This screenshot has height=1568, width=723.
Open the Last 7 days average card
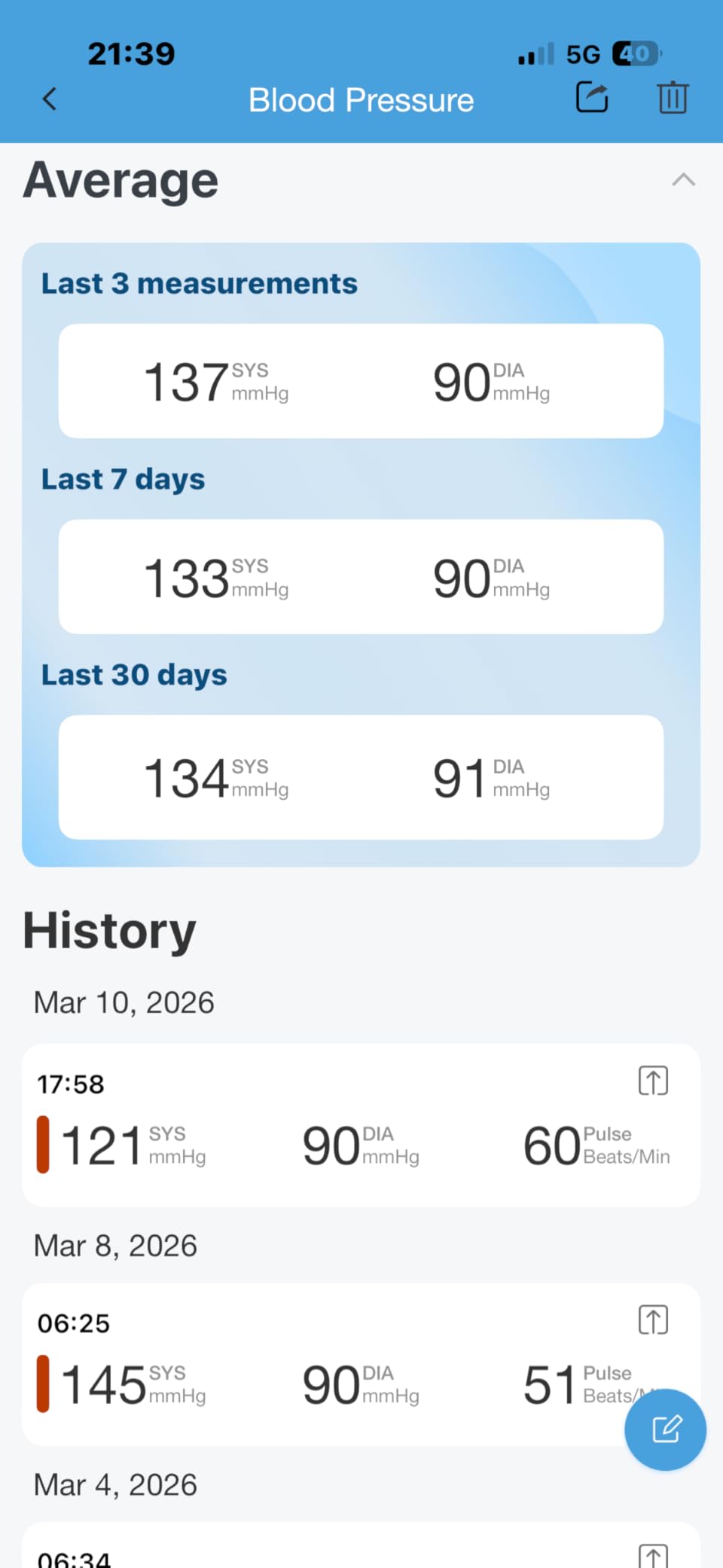coord(361,577)
